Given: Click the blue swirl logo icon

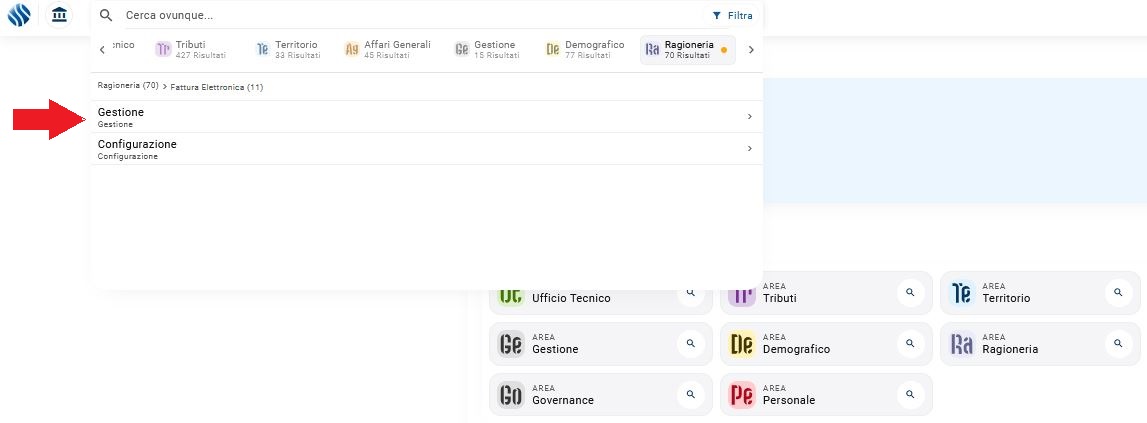Looking at the screenshot, I should [x=19, y=16].
